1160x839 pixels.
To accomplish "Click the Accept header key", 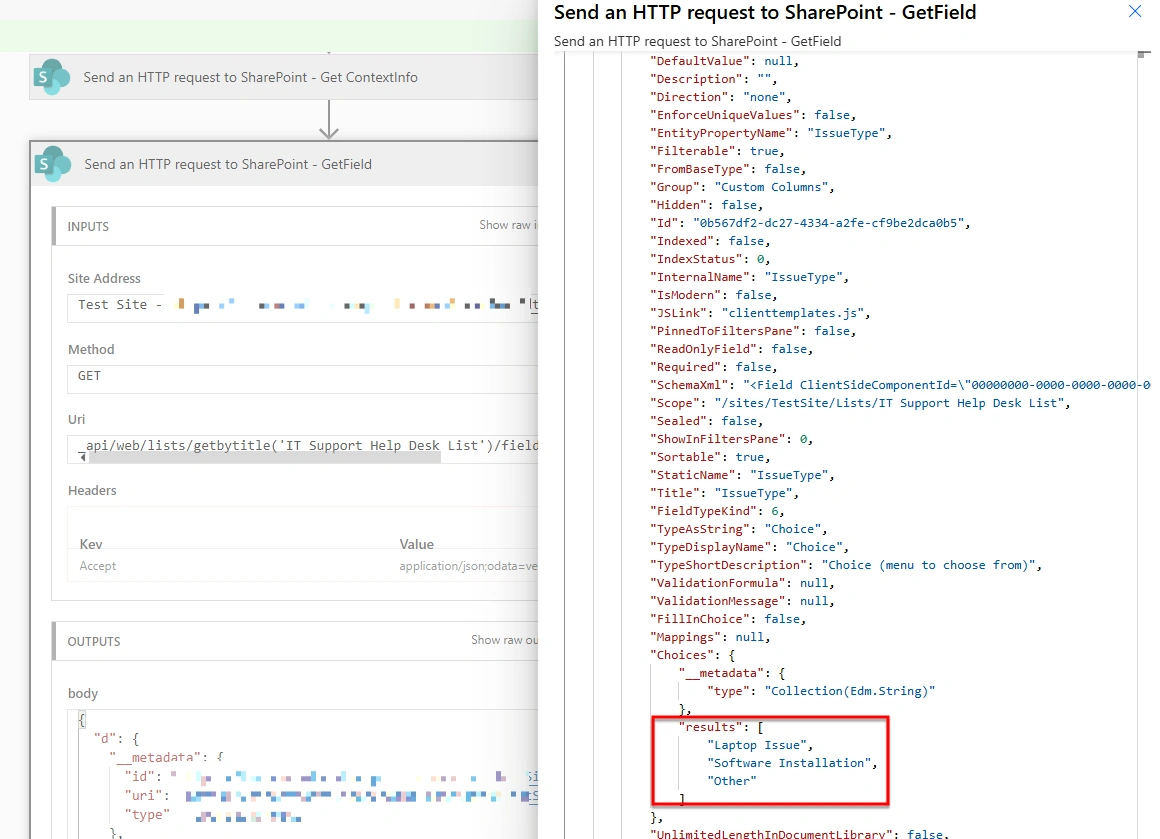I will pyautogui.click(x=98, y=566).
